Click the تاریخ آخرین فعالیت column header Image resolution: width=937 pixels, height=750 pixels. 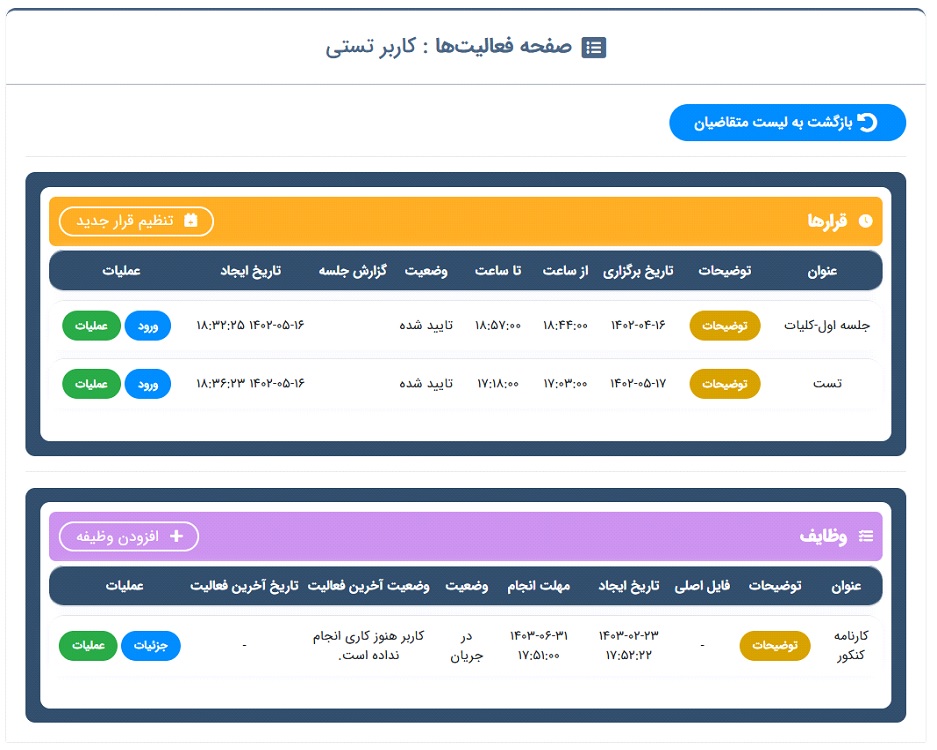244,586
